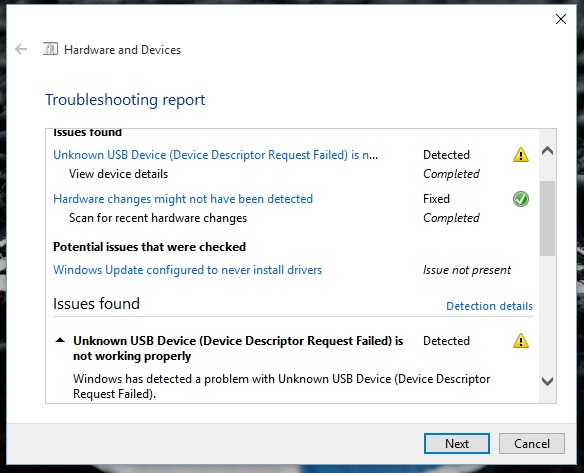Click 'Completed' status for View device details
Viewport: 584px width, 473px height.
coord(451,174)
